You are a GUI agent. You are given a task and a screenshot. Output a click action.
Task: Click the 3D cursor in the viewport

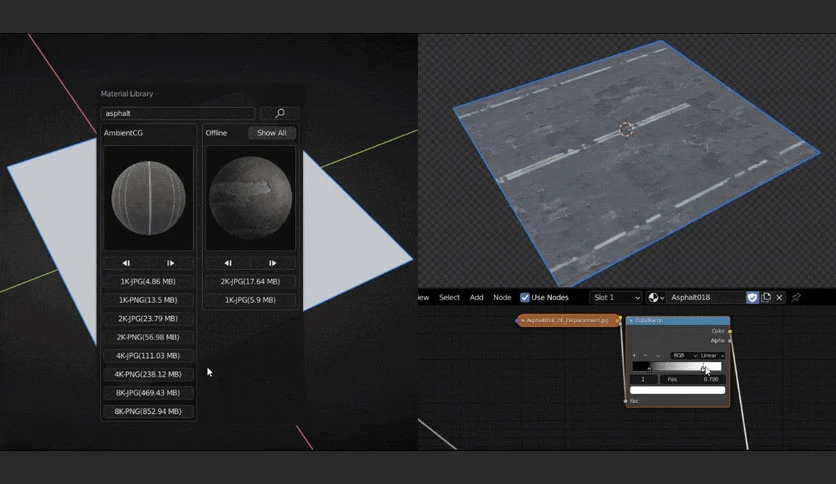(626, 129)
